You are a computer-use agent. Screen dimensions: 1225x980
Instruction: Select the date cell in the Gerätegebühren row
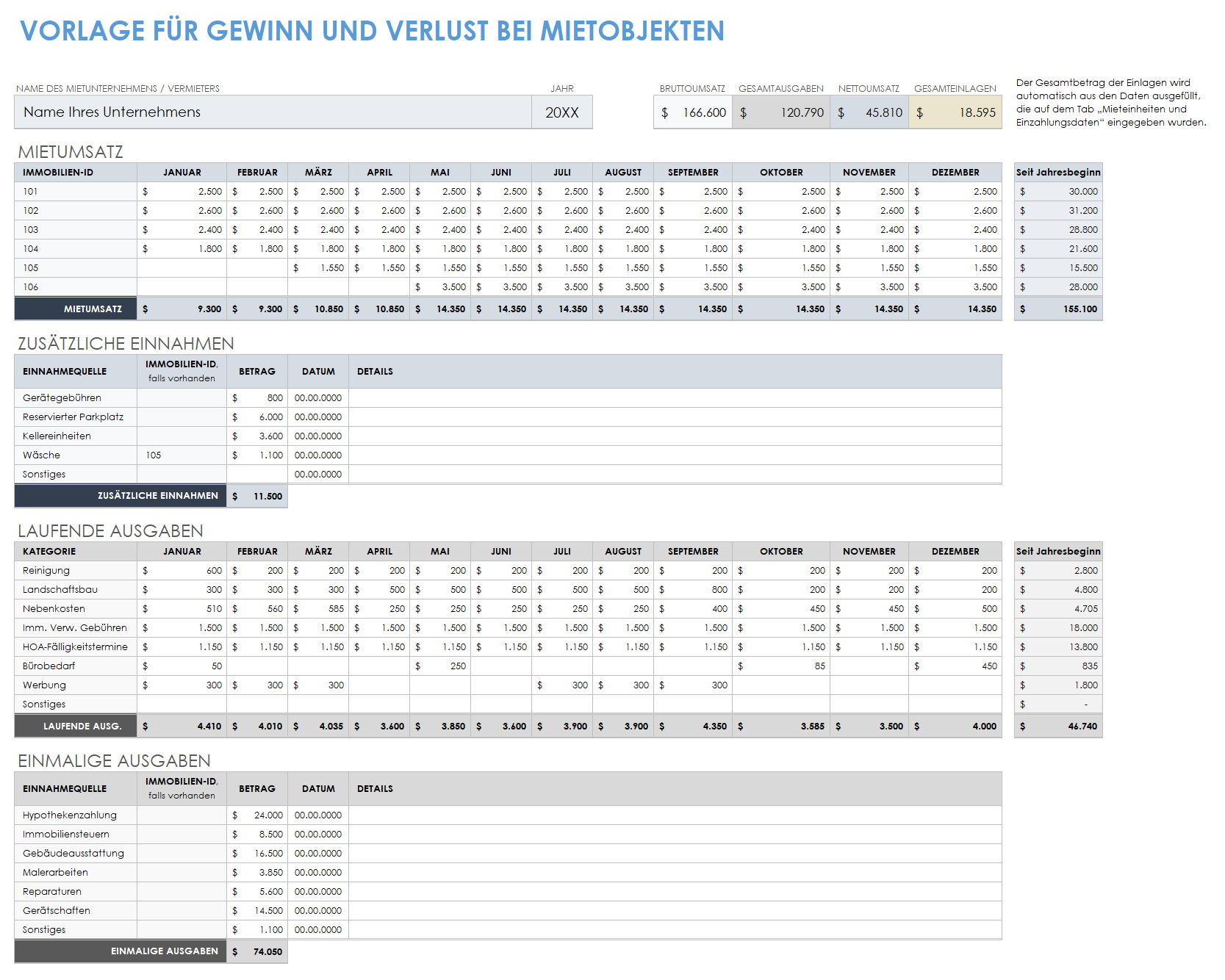click(x=318, y=398)
